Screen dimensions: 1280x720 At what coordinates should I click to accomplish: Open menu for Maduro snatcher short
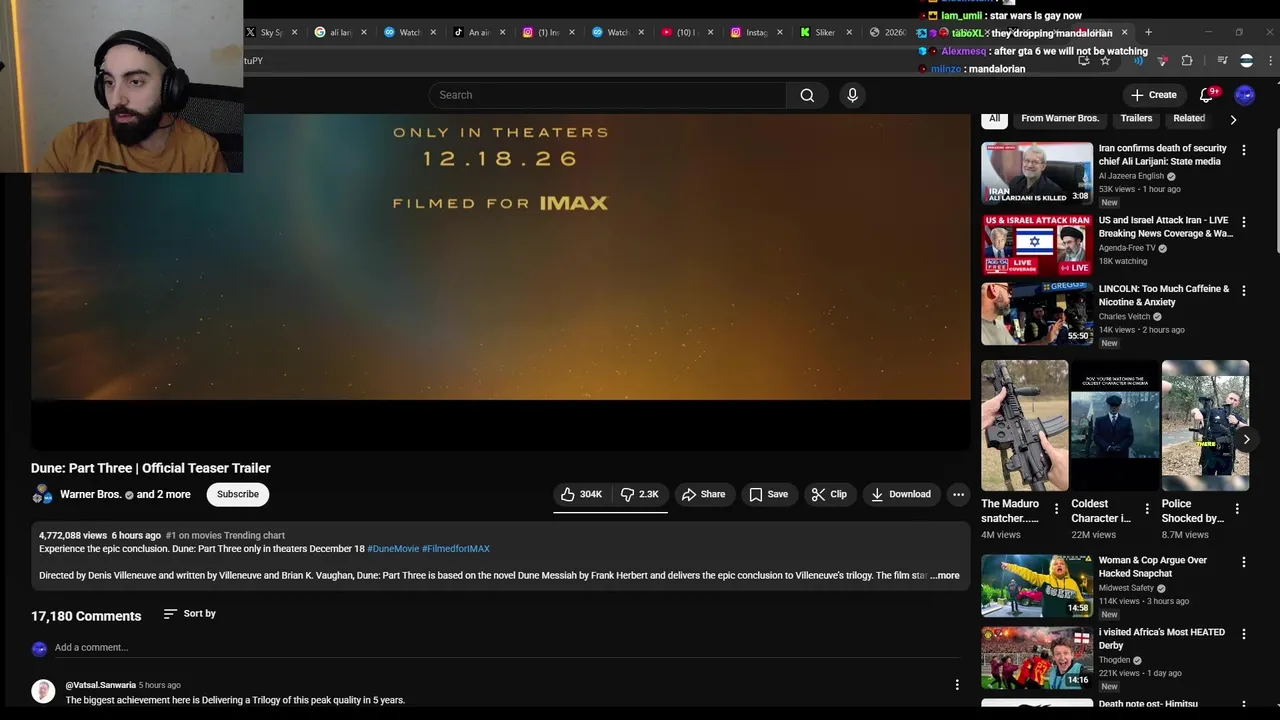(1056, 509)
